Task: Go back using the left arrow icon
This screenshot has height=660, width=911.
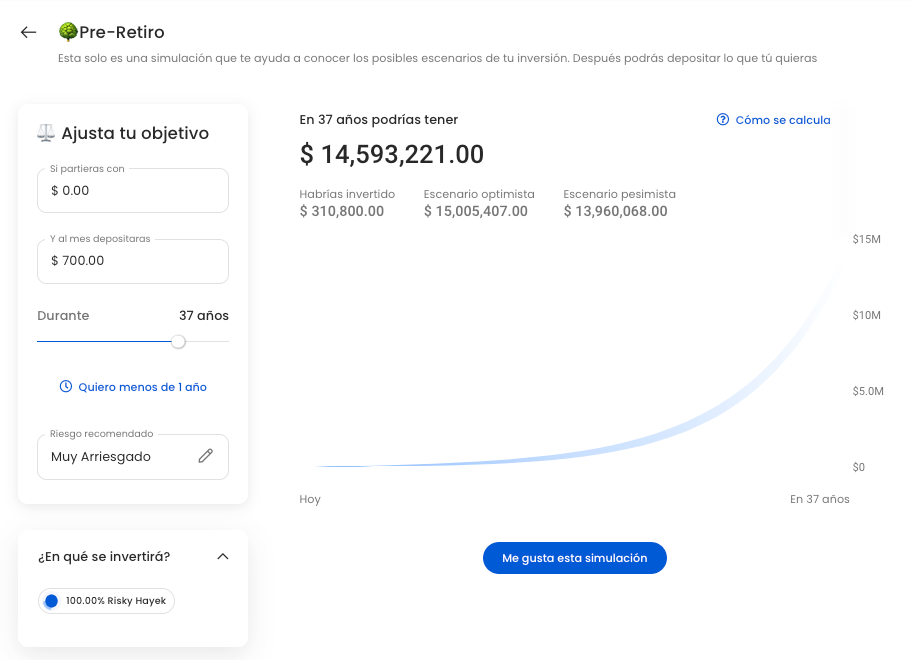Action: 28,33
